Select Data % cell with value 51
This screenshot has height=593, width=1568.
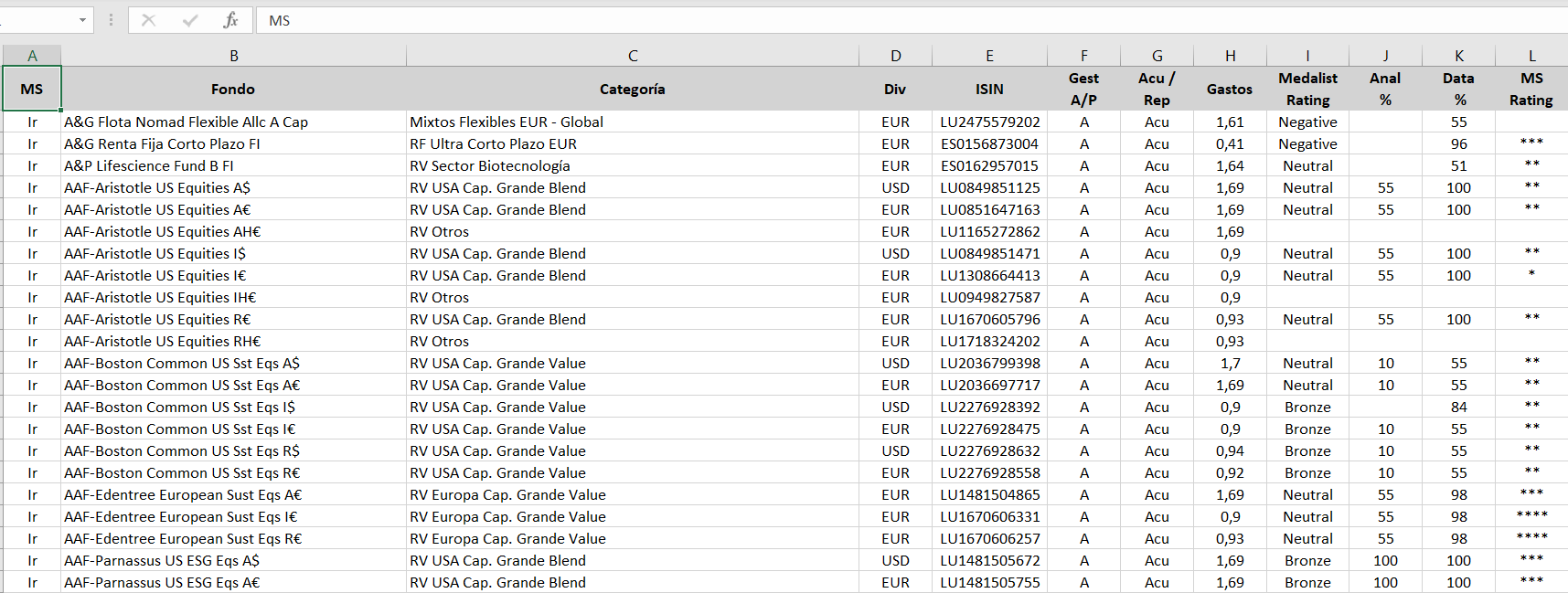[1459, 165]
